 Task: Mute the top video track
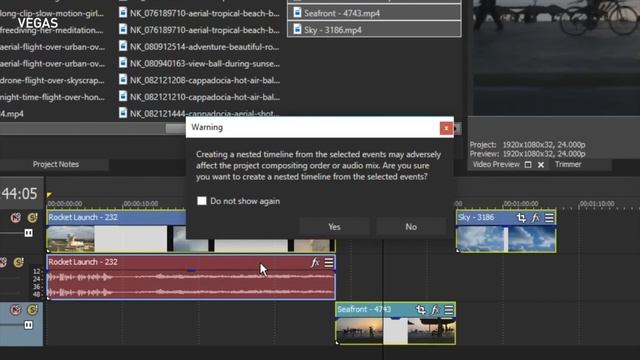(x=16, y=218)
